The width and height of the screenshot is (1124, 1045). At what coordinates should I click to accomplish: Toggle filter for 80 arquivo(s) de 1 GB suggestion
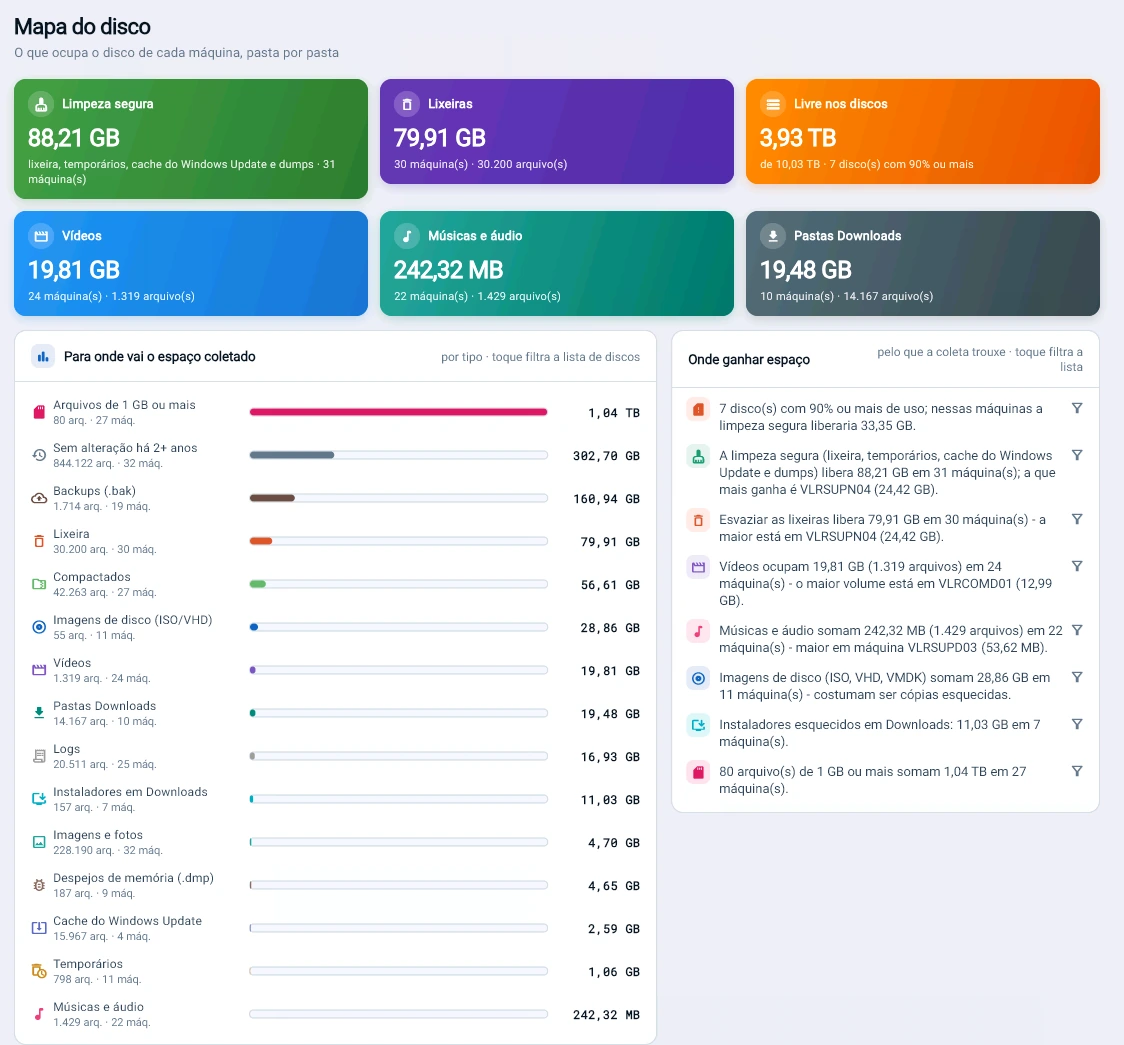(1077, 771)
